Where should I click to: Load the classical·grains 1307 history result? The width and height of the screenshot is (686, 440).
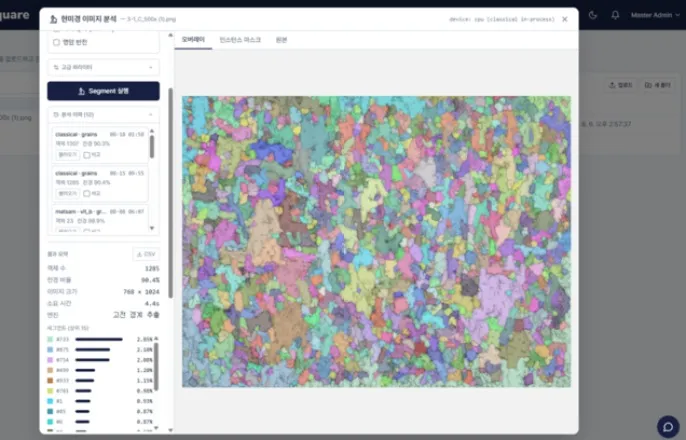[x=67, y=155]
